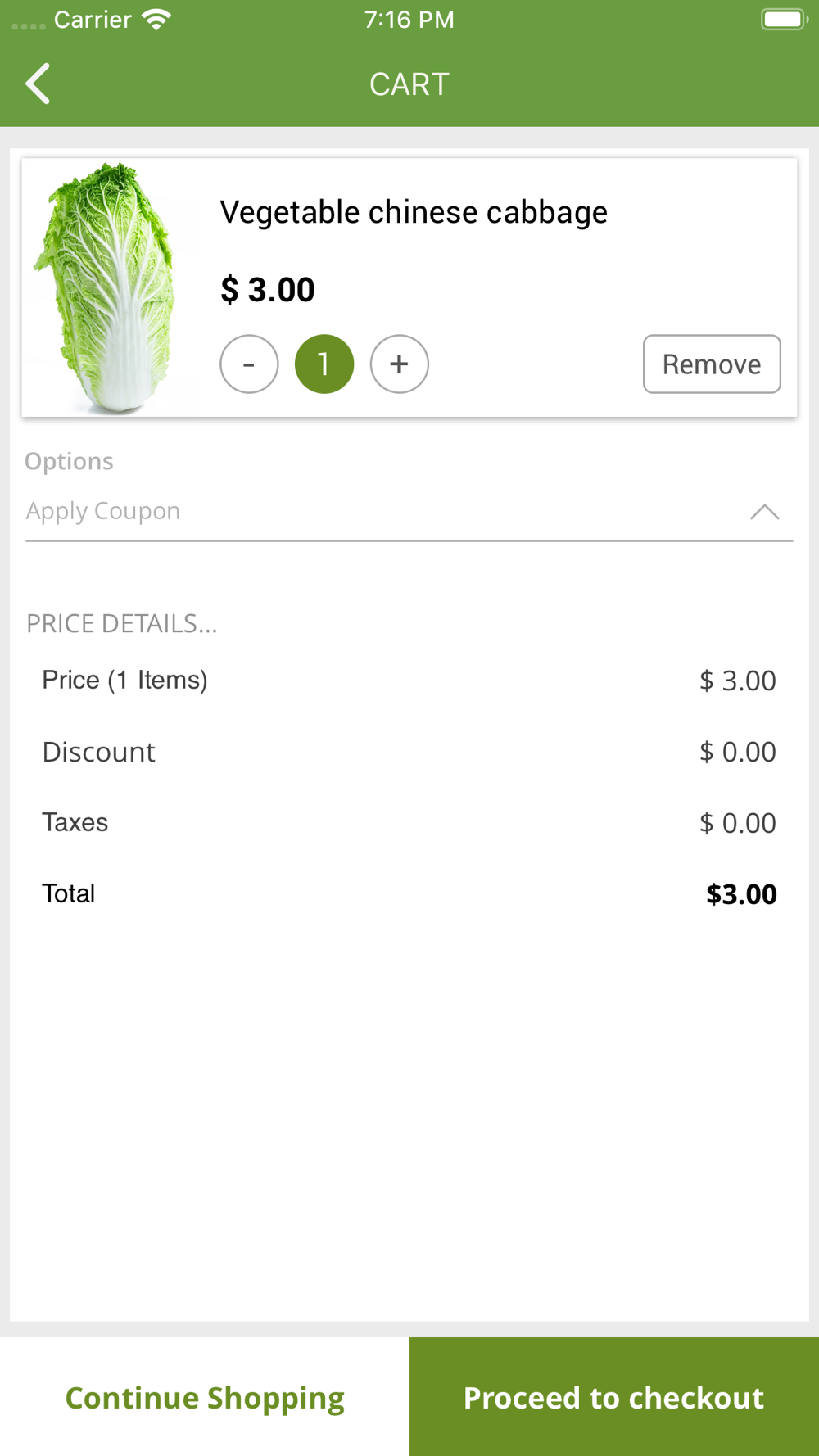Image resolution: width=819 pixels, height=1456 pixels.
Task: Tap the green quantity badge showing 1
Action: [324, 364]
